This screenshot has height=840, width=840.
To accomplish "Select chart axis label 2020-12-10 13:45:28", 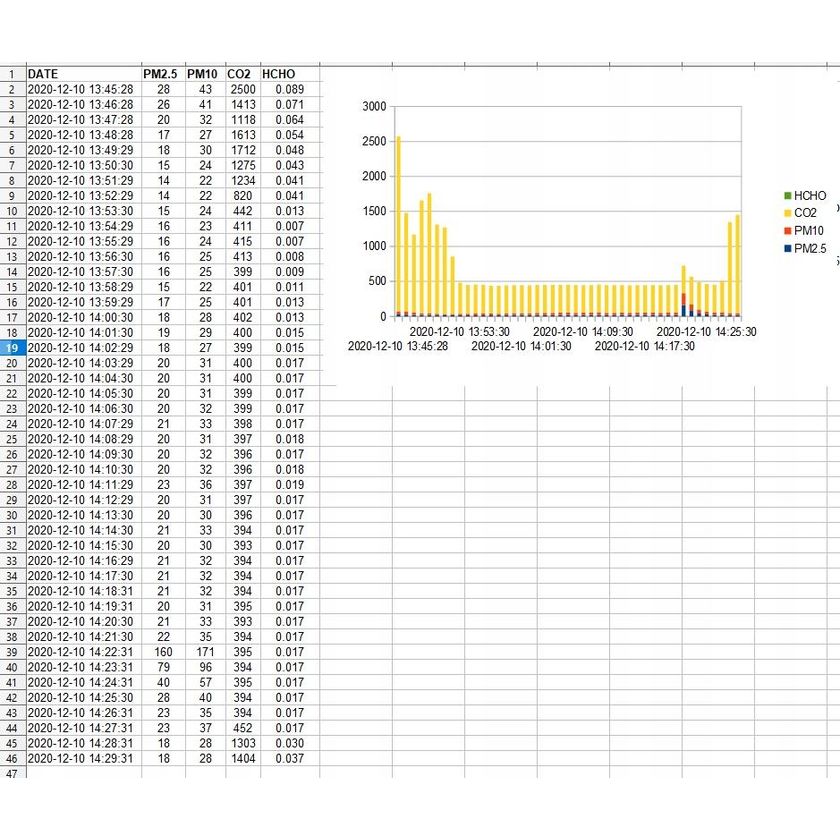I will 397,346.
